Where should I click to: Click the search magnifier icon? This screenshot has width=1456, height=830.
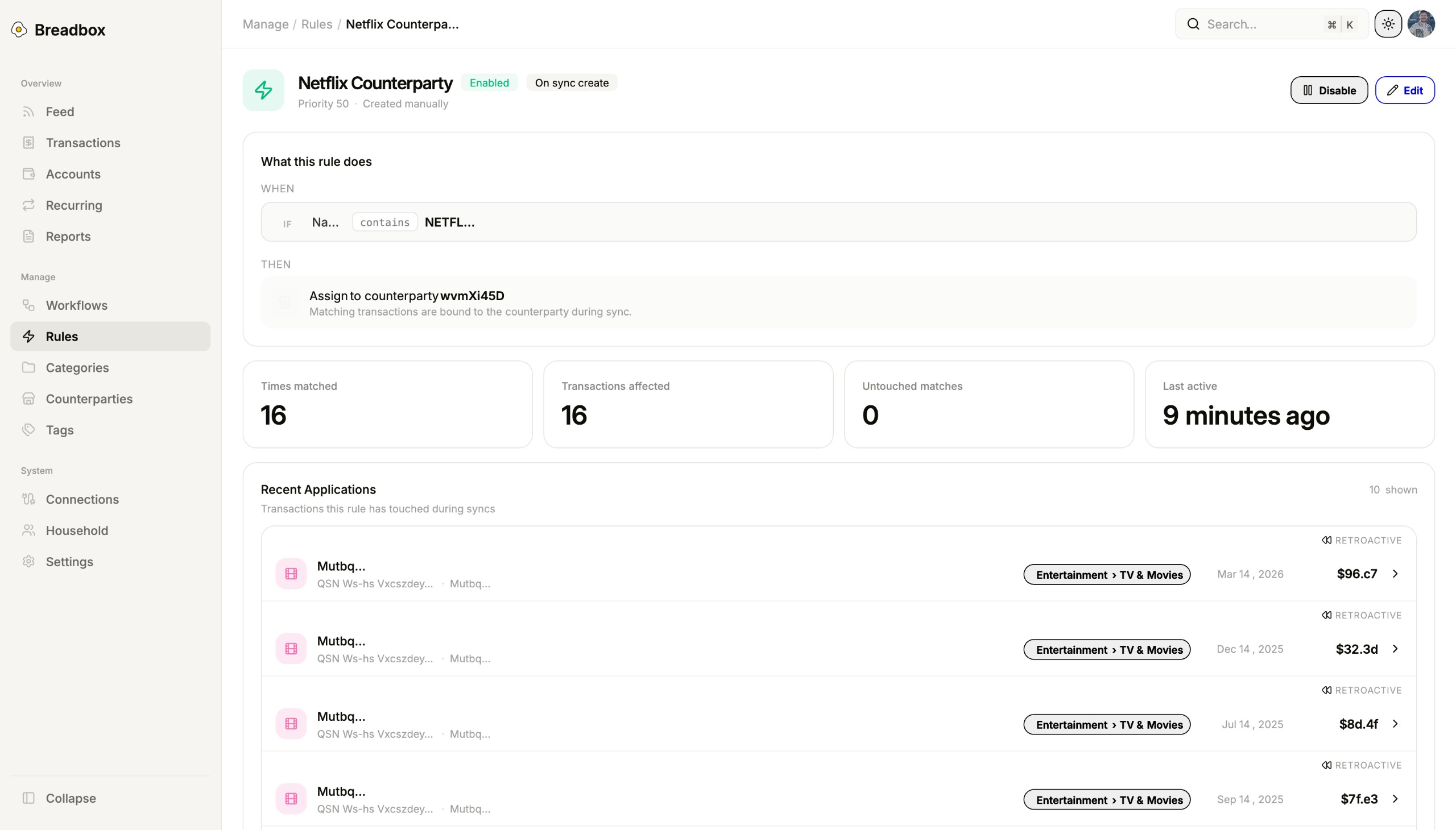click(1193, 24)
